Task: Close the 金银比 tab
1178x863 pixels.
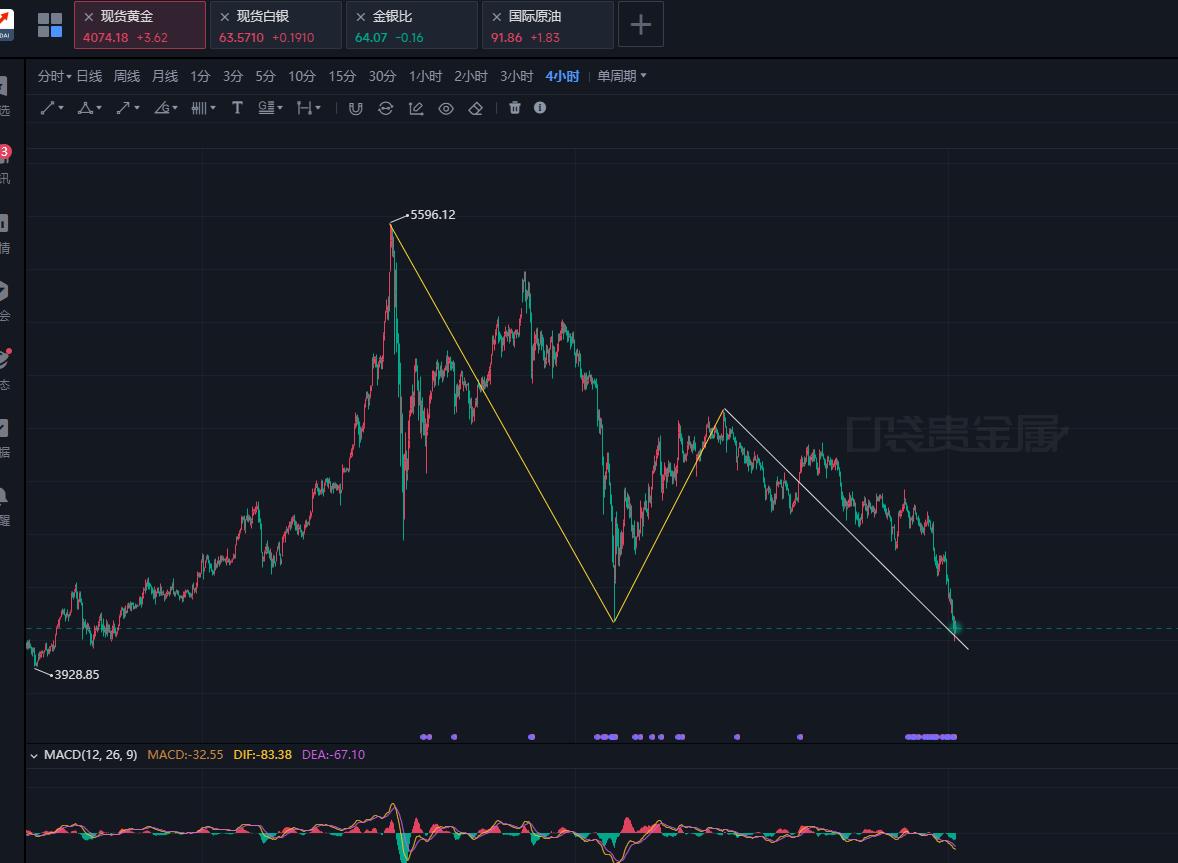Action: pos(361,17)
